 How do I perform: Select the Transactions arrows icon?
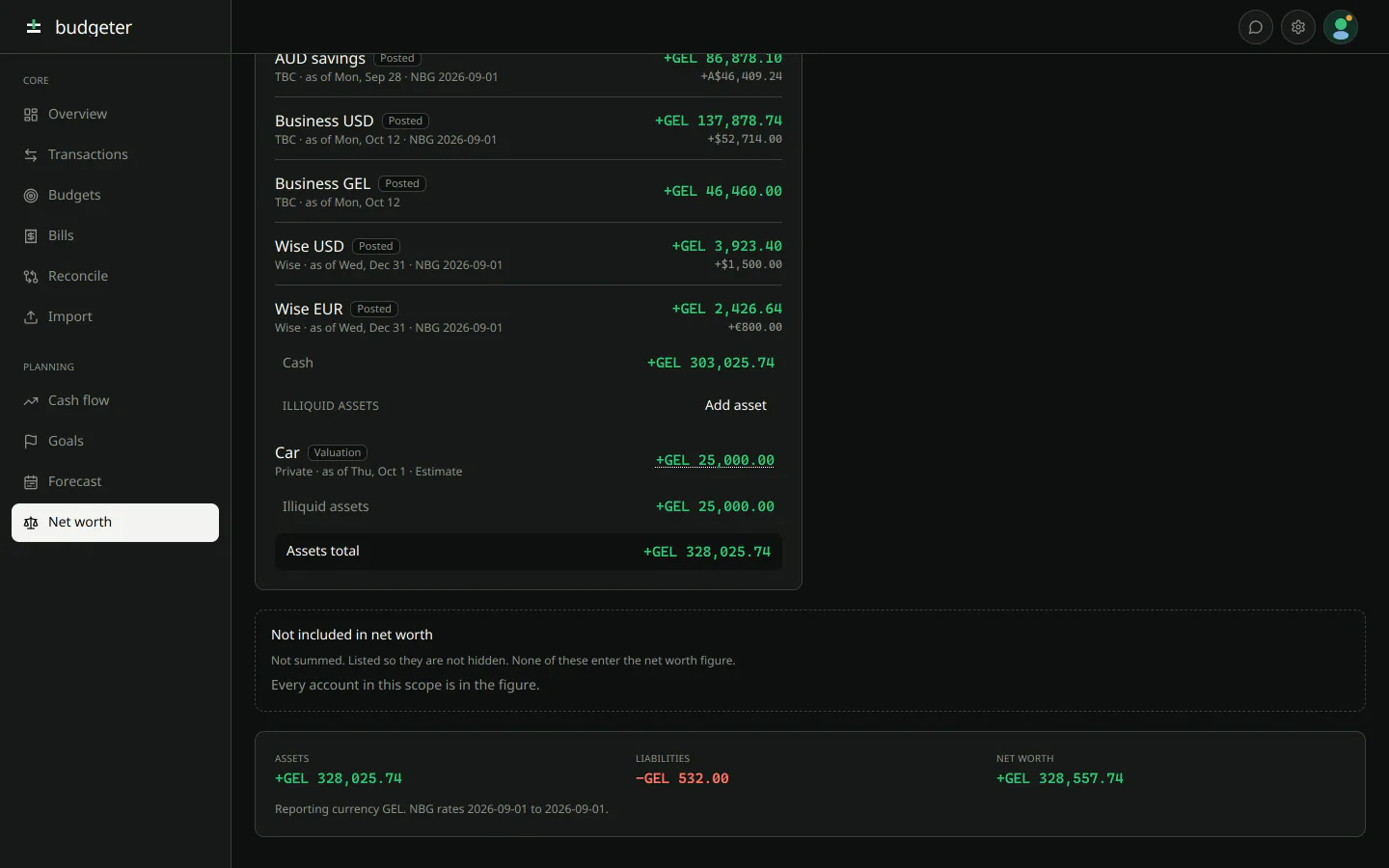(x=31, y=155)
